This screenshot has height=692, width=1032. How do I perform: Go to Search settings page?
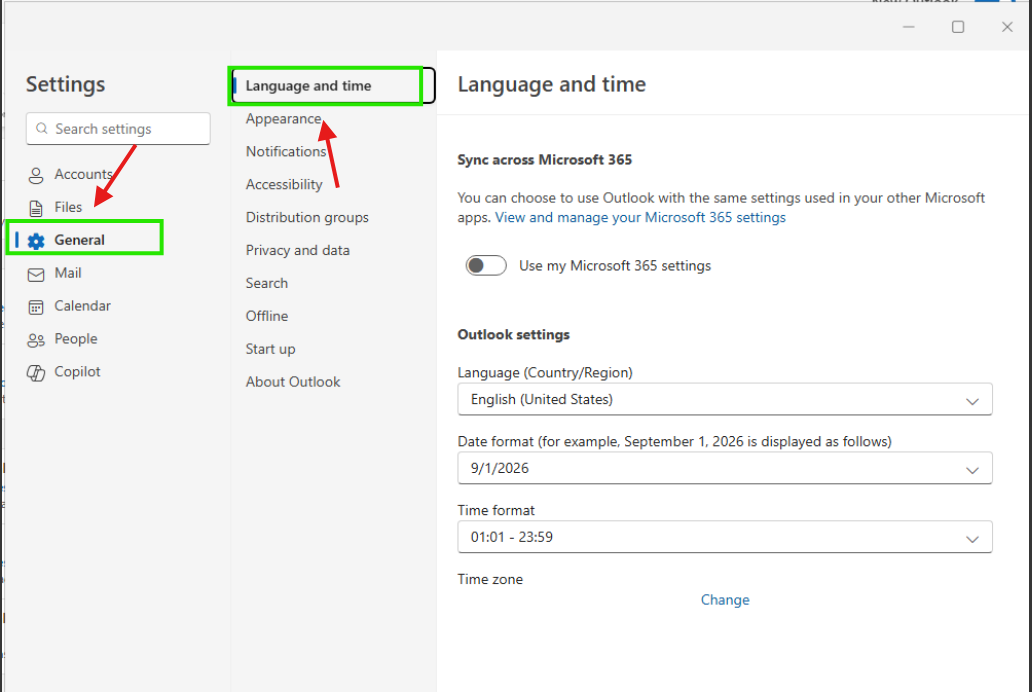(x=267, y=283)
